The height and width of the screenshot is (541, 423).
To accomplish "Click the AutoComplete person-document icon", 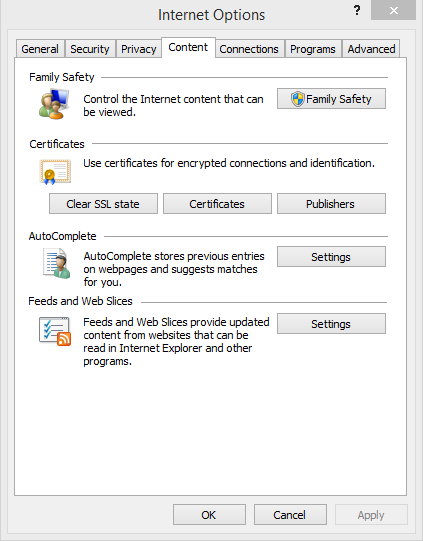I will (x=56, y=264).
